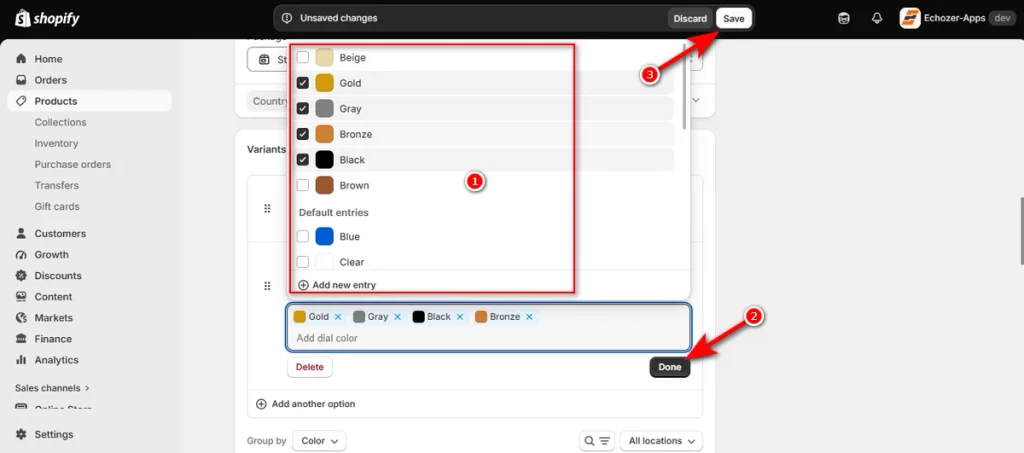The width and height of the screenshot is (1024, 453).
Task: Uncheck the Black checkbox
Action: [x=303, y=159]
